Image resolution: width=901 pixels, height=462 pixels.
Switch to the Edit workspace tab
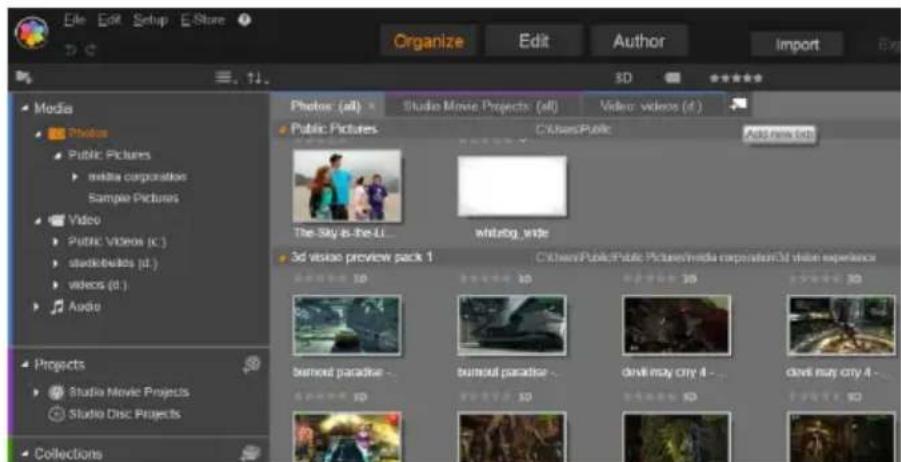[534, 41]
